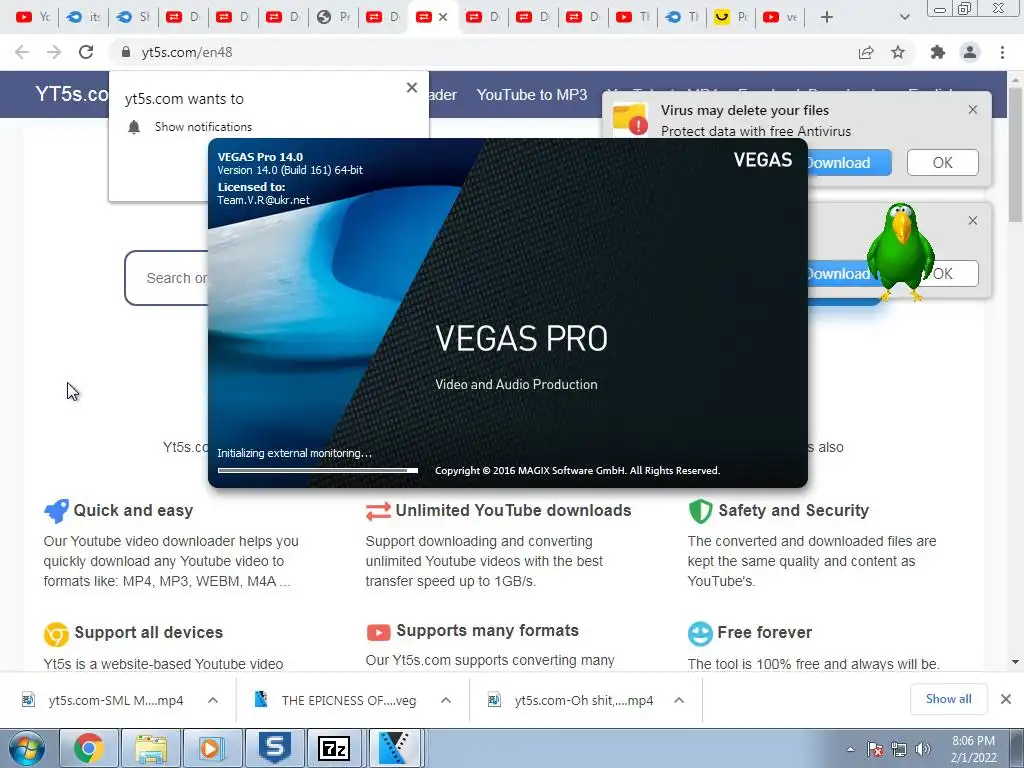Open a new tab with plus button
Viewport: 1024px width, 768px height.
827,18
